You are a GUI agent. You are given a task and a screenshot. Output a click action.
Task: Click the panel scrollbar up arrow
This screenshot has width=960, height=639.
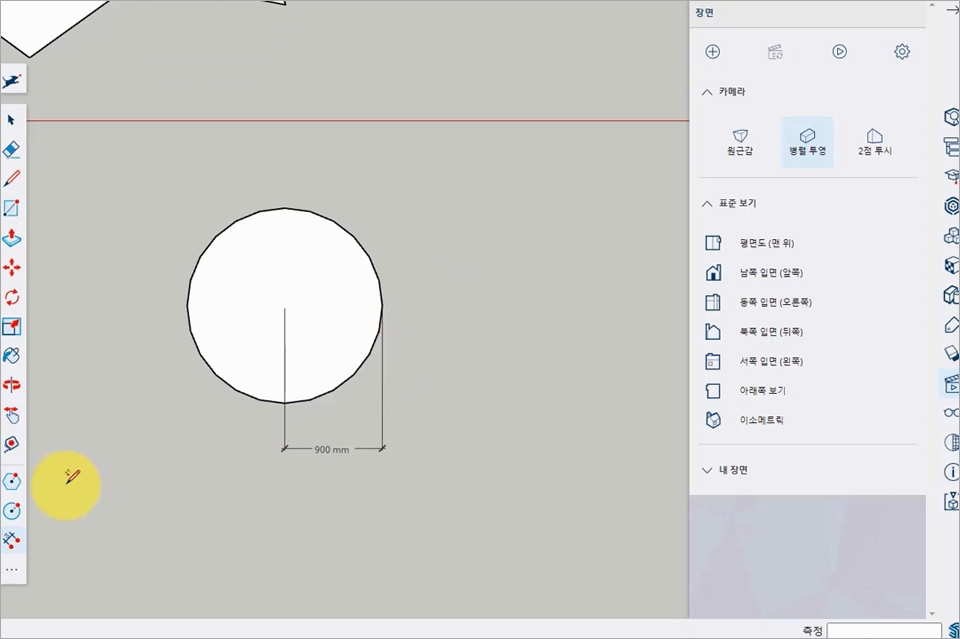(932, 5)
